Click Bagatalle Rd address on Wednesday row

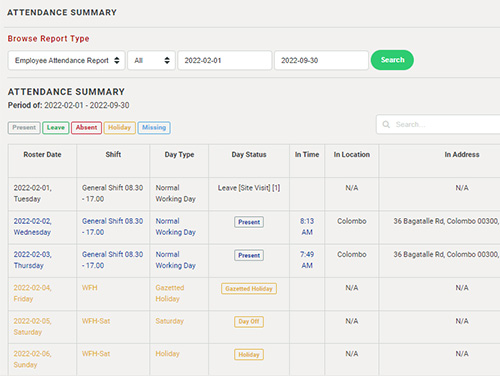446,221
